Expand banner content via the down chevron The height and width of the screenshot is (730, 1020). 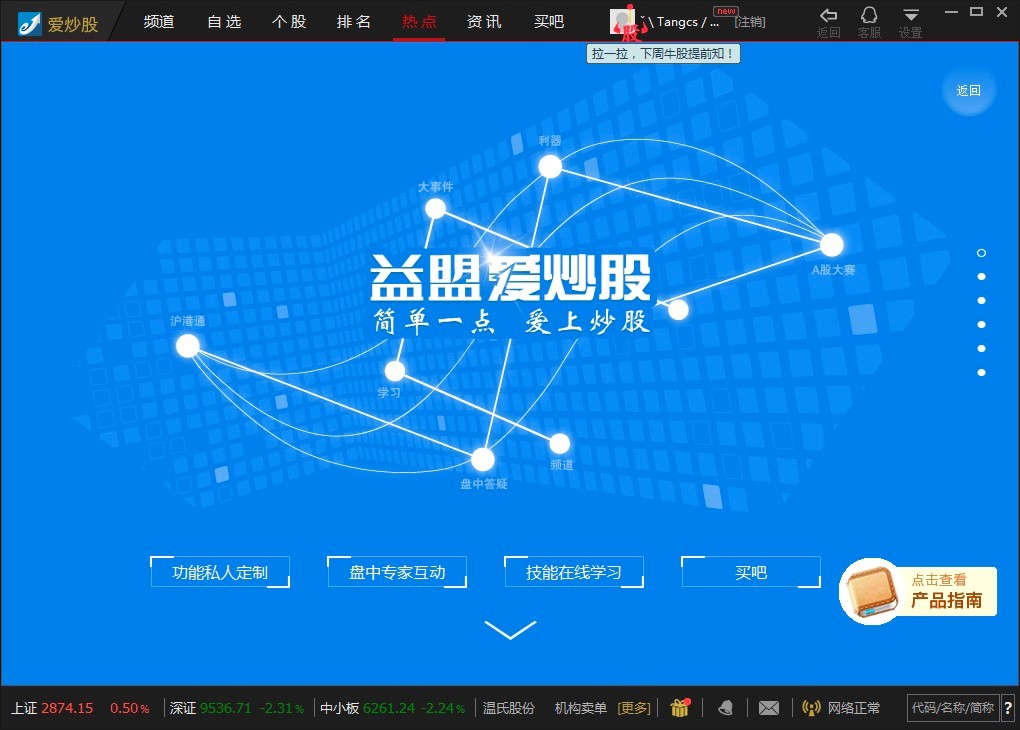tap(511, 630)
